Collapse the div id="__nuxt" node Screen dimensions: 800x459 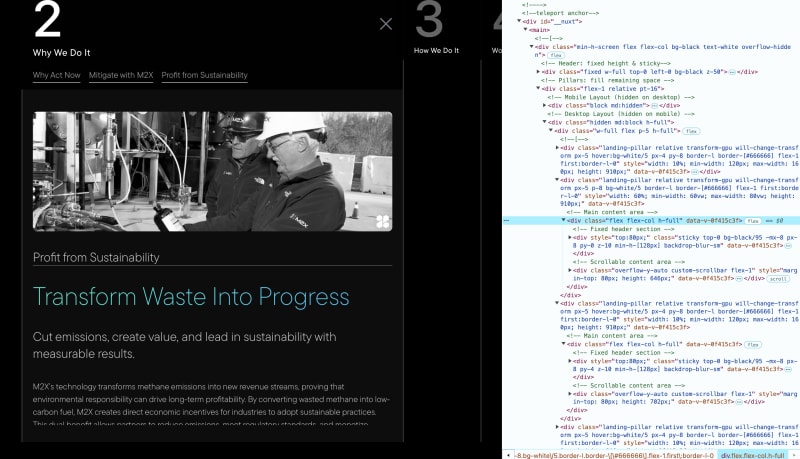pos(519,21)
